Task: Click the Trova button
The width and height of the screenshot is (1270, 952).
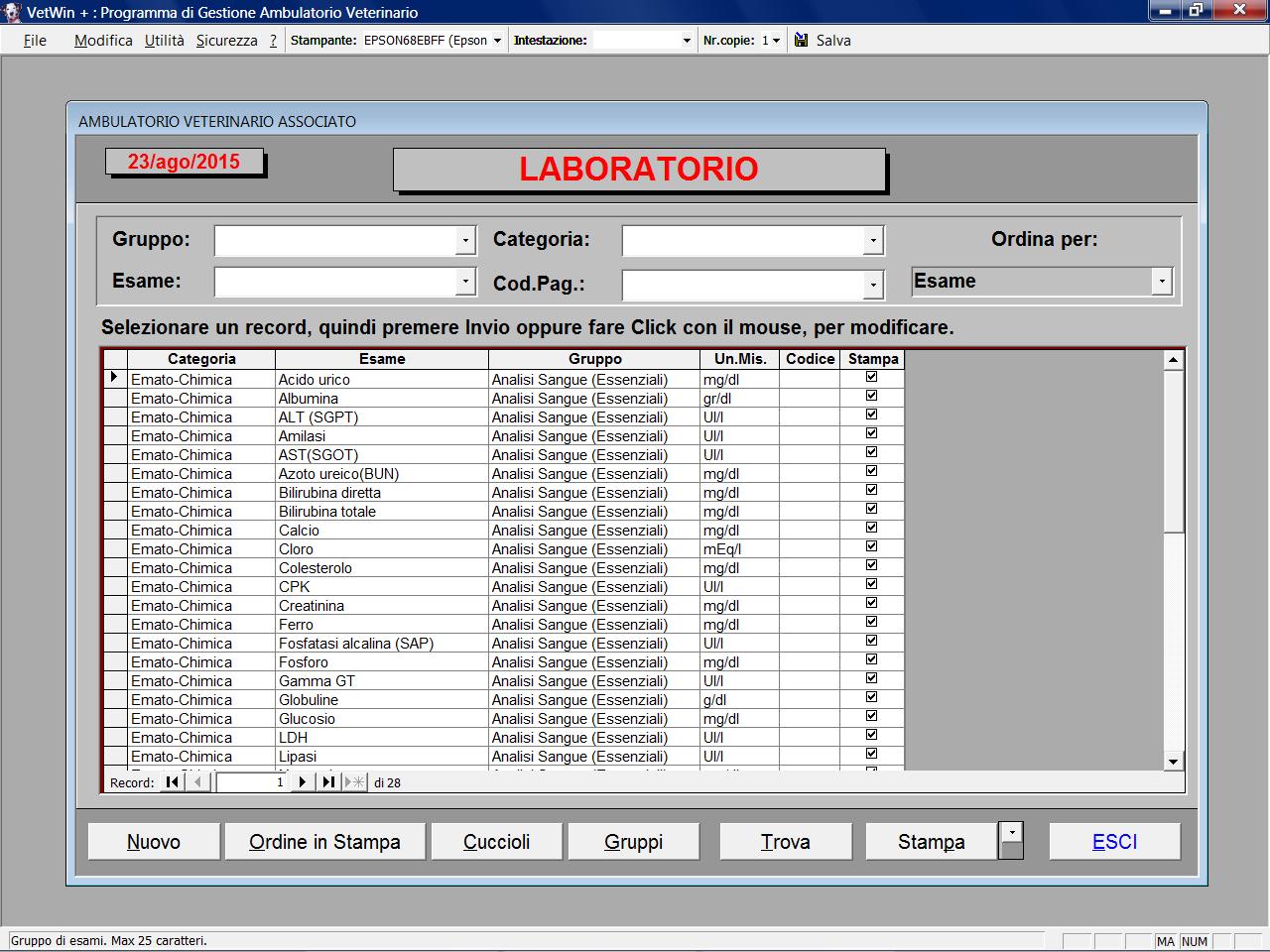Action: (x=785, y=842)
